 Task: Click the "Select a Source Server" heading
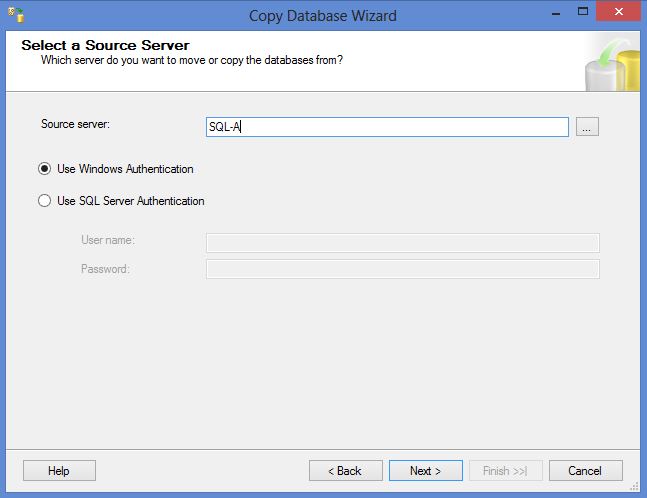click(105, 45)
